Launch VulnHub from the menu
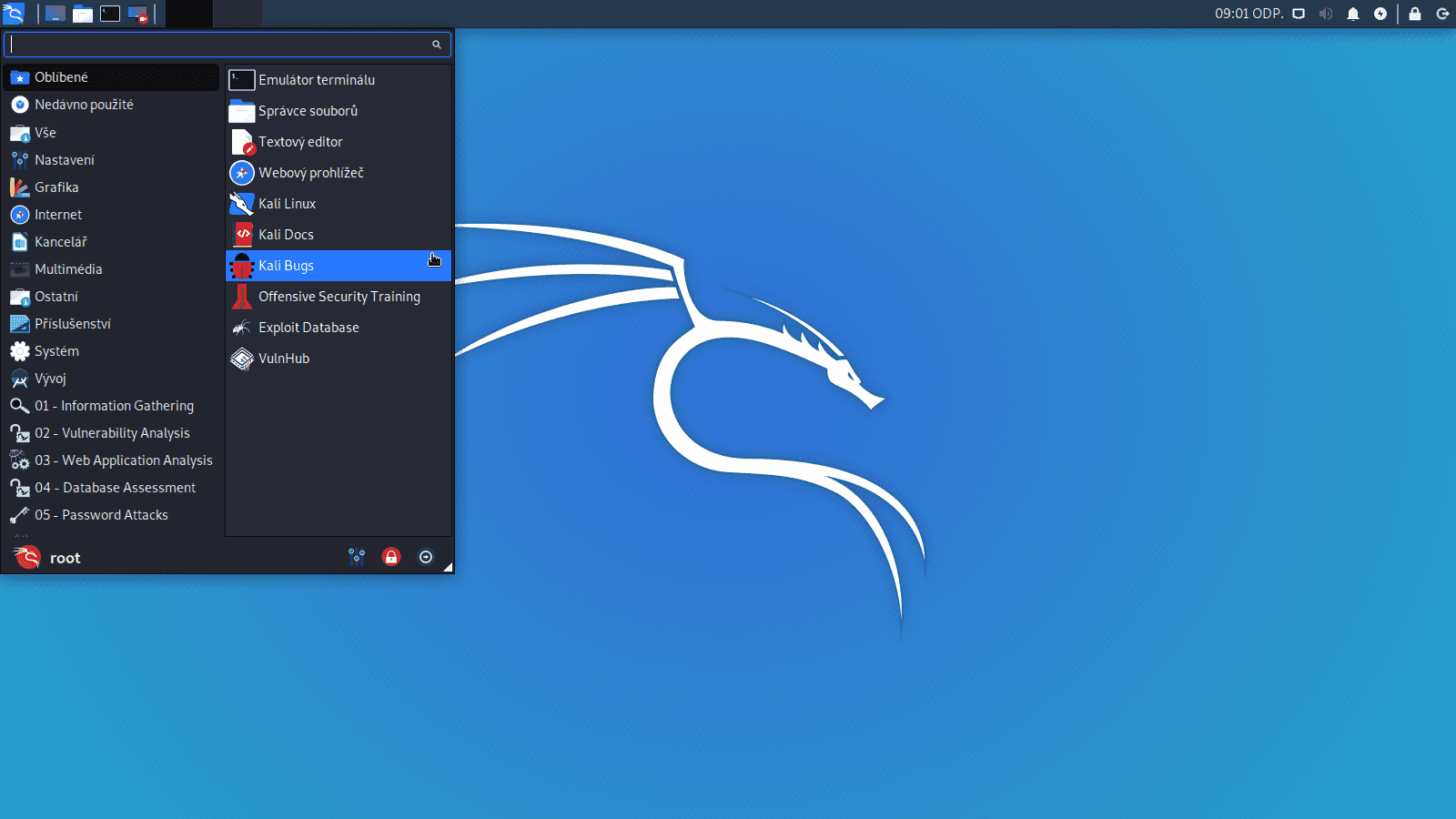Image resolution: width=1456 pixels, height=819 pixels. (x=283, y=359)
